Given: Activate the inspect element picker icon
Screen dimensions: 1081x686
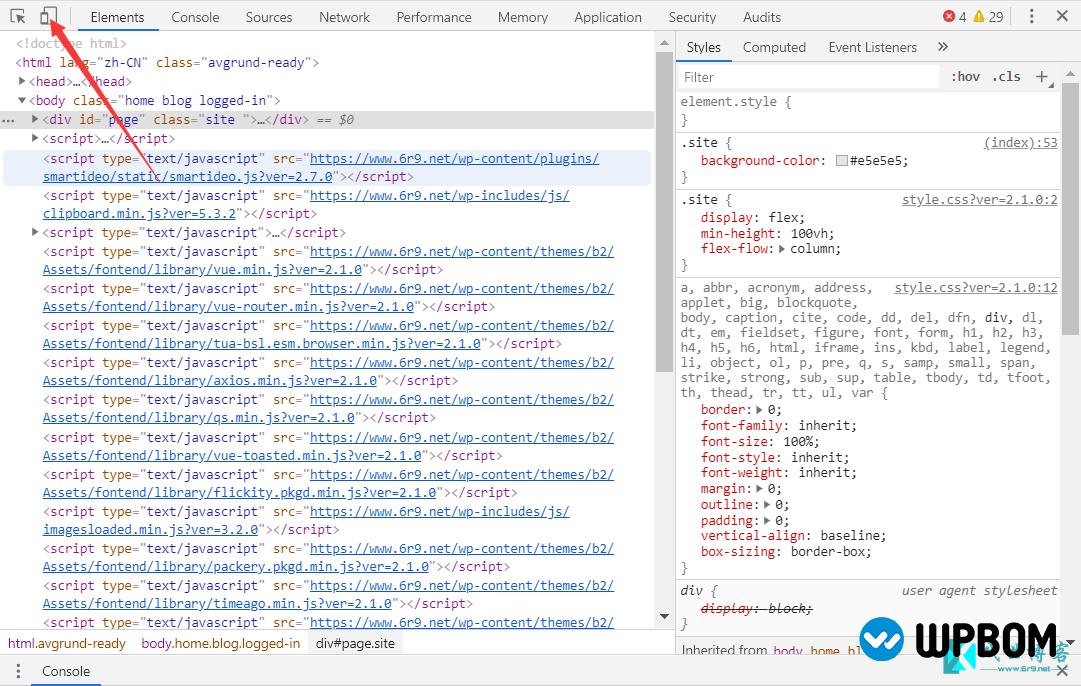Looking at the screenshot, I should (18, 16).
